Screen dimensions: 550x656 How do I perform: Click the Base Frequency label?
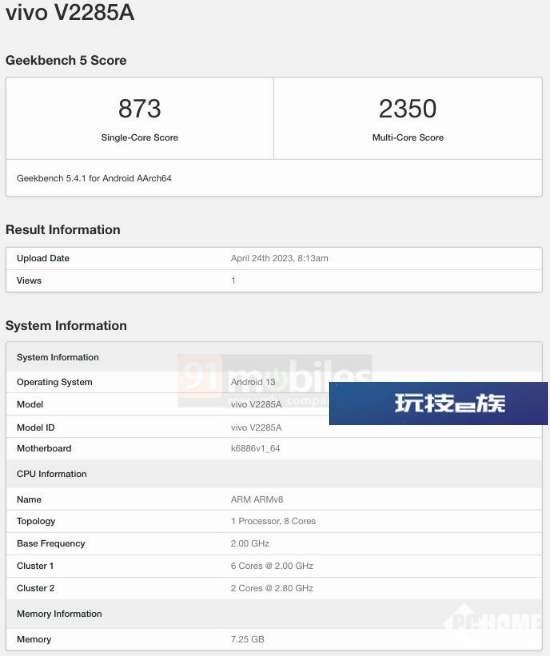coord(51,543)
